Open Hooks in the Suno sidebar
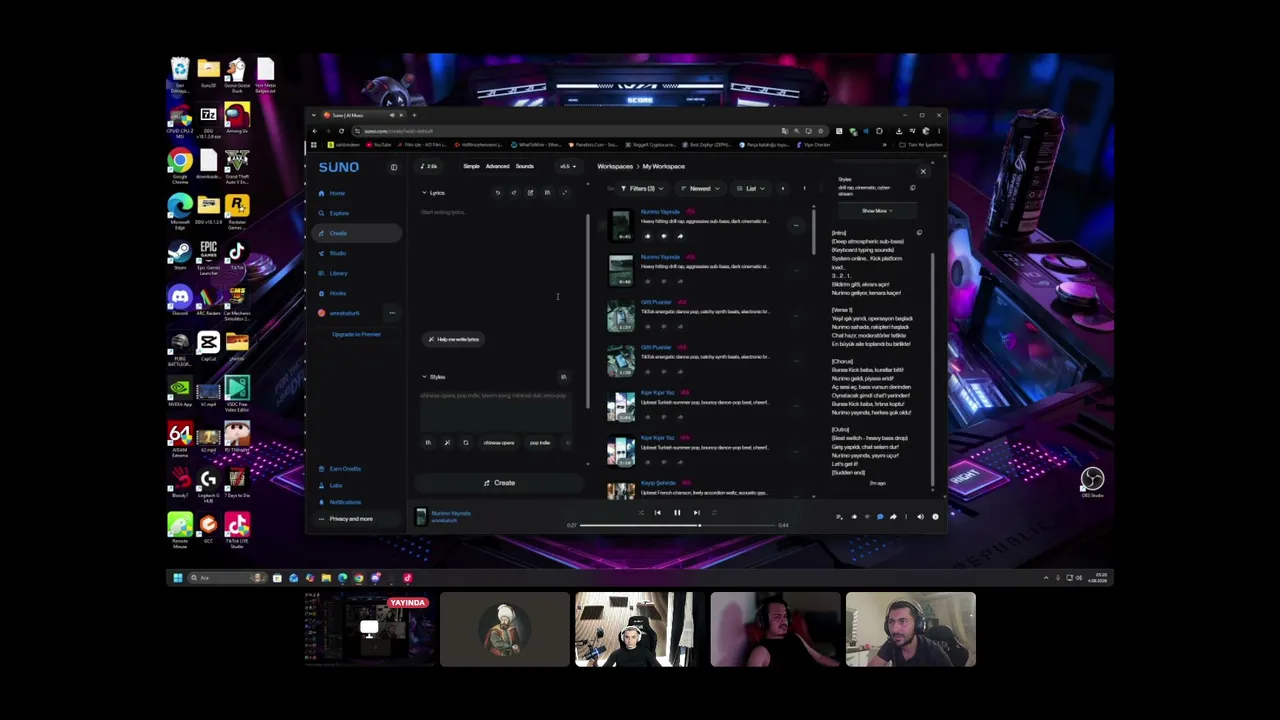Image resolution: width=1280 pixels, height=720 pixels. 338,293
